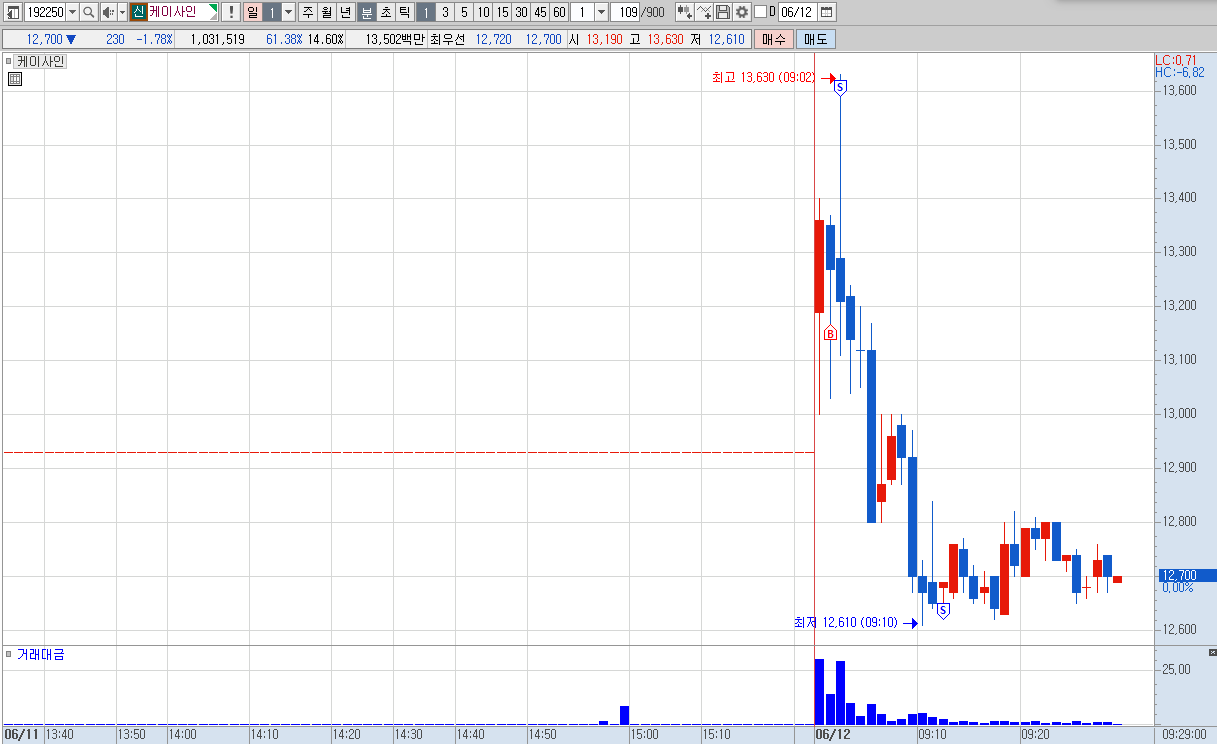Select minute 분 chart period
The width and height of the screenshot is (1217, 744).
tap(366, 12)
